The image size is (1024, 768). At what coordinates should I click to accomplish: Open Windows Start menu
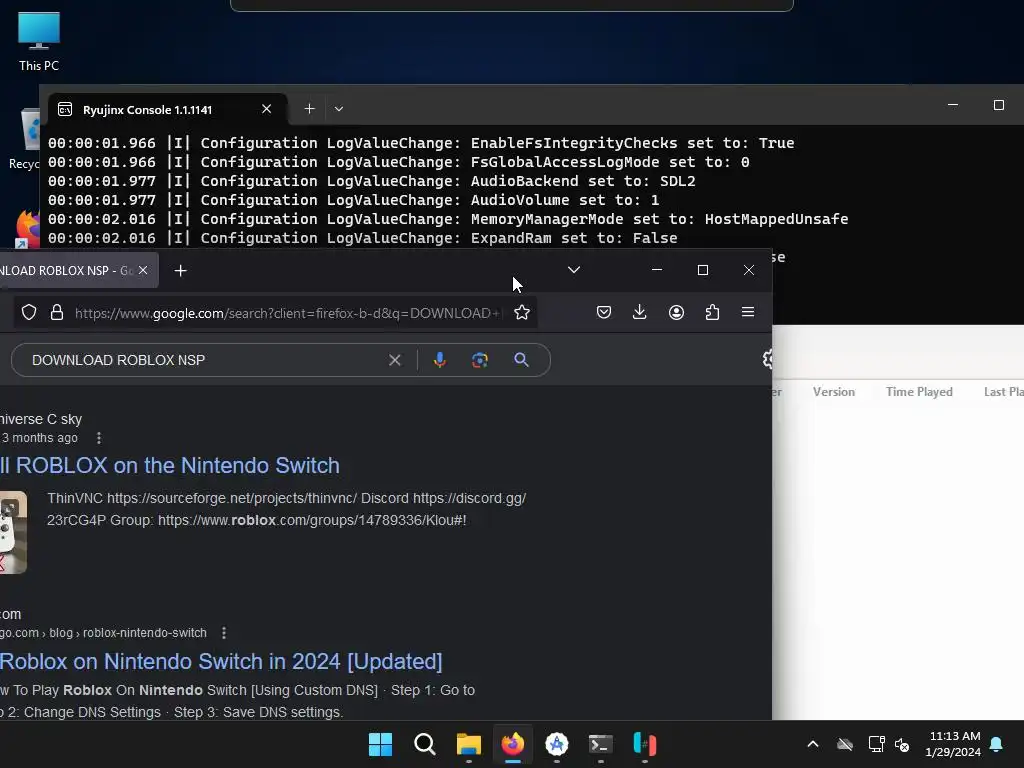click(x=380, y=744)
